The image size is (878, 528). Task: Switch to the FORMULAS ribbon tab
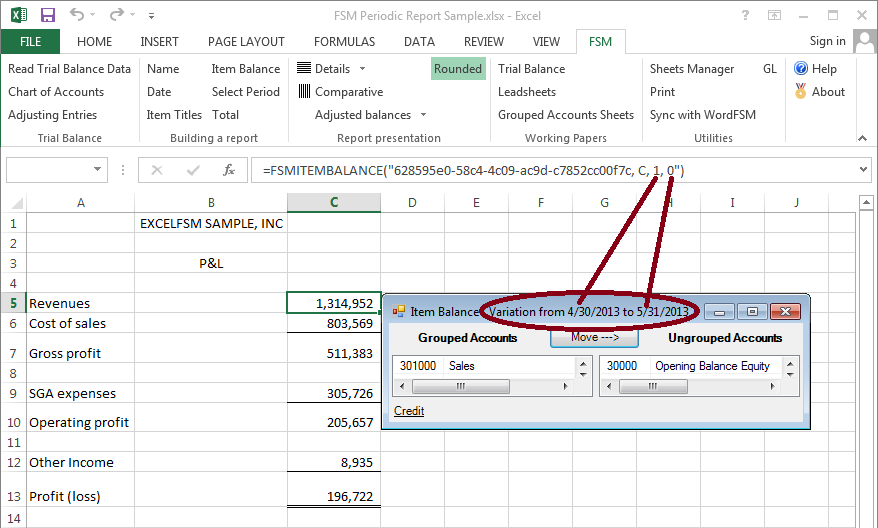pos(344,42)
